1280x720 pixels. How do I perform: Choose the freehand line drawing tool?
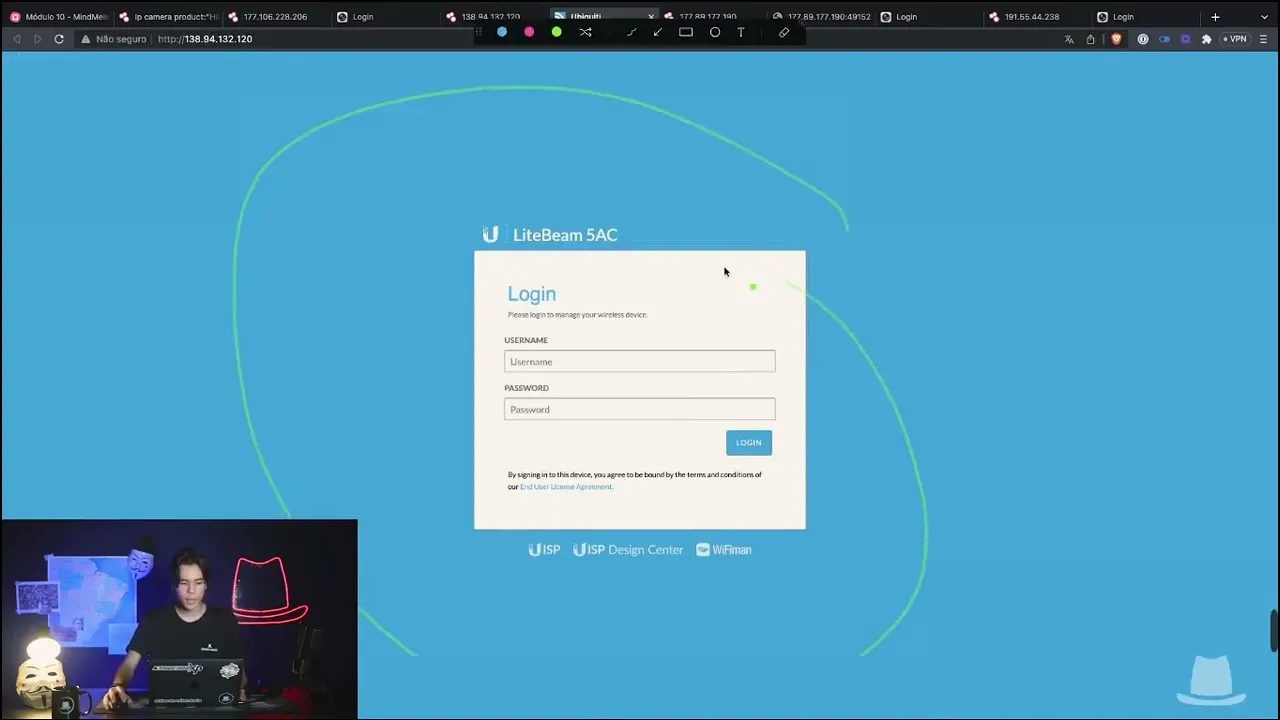631,32
